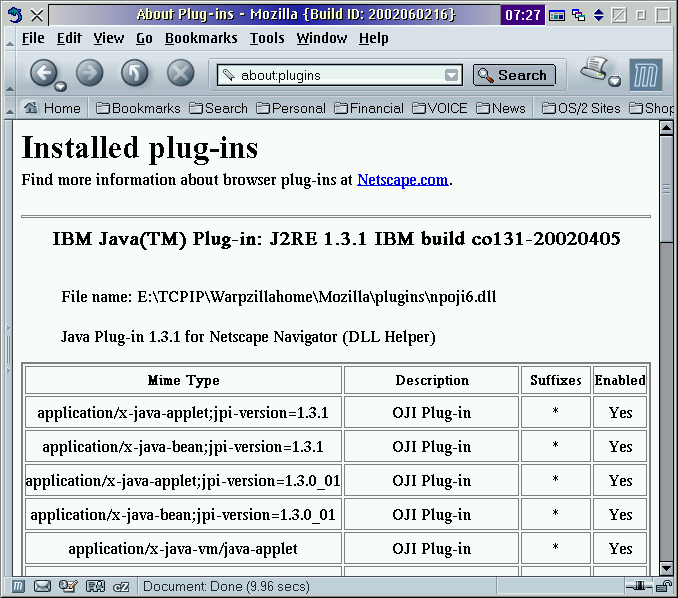Click the Mozilla M throbber logo

point(646,75)
